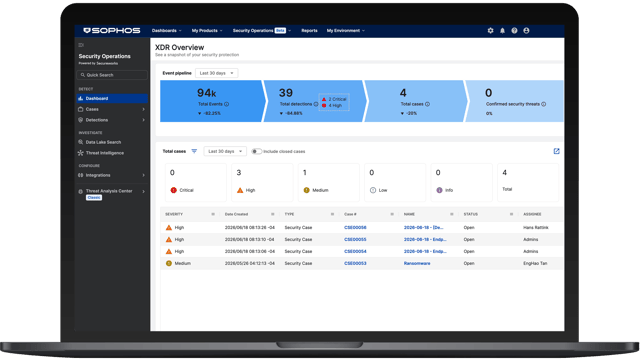Collapse the sidebar with the panel icon
640x360 pixels.
point(81,45)
